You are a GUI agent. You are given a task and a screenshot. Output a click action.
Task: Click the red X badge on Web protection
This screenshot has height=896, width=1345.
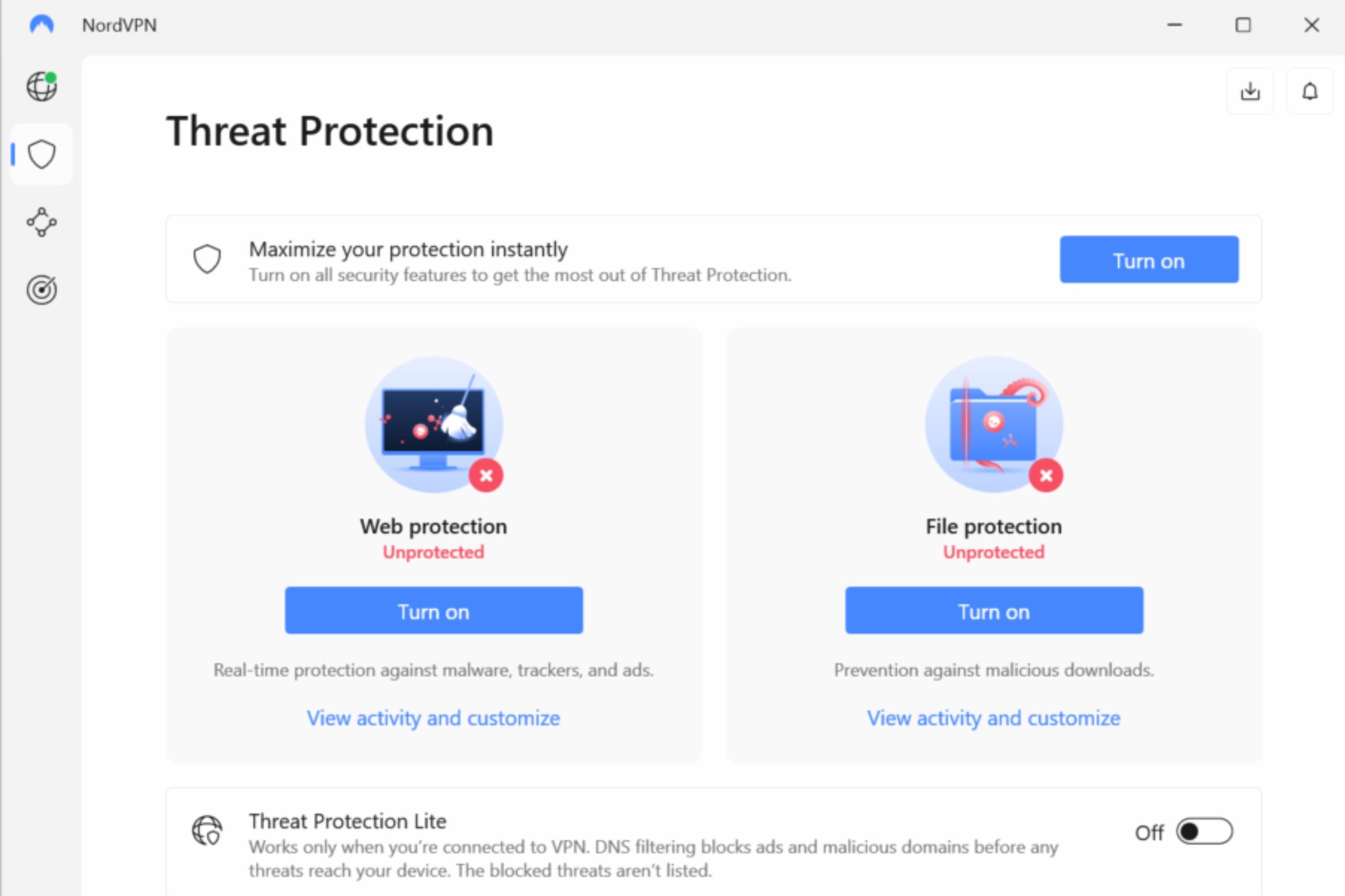click(486, 475)
